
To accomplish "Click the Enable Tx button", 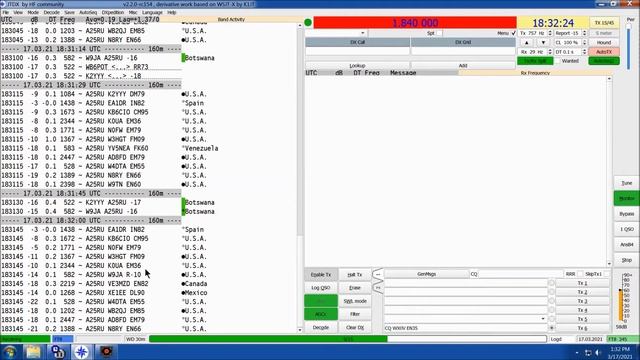I will [x=321, y=274].
